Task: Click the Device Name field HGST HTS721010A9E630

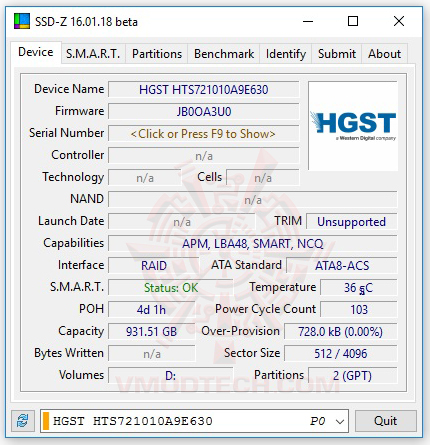Action: point(203,90)
